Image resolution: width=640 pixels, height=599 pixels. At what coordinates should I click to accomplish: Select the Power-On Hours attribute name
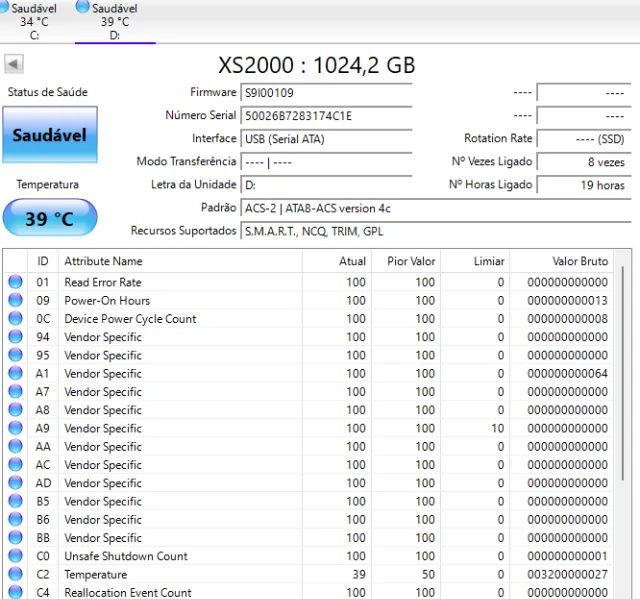click(107, 301)
